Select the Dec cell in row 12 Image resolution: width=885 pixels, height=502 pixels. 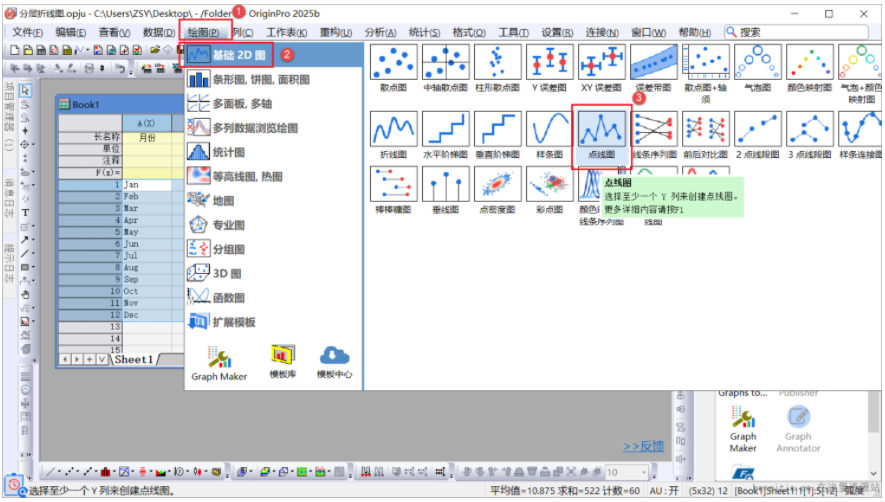click(x=147, y=315)
